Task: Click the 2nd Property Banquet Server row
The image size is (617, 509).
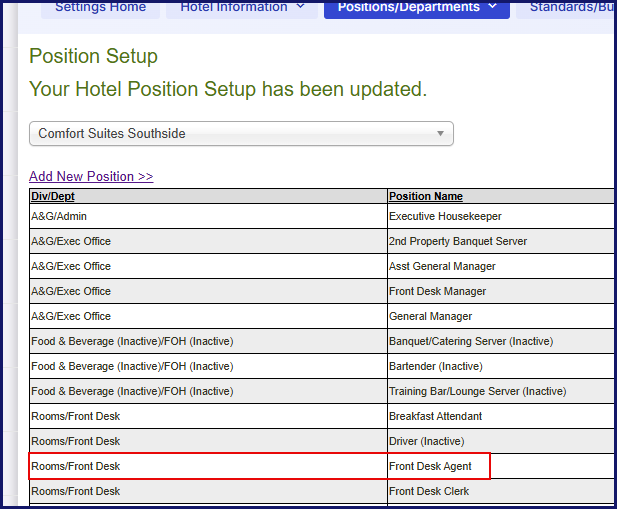Action: coord(457,241)
